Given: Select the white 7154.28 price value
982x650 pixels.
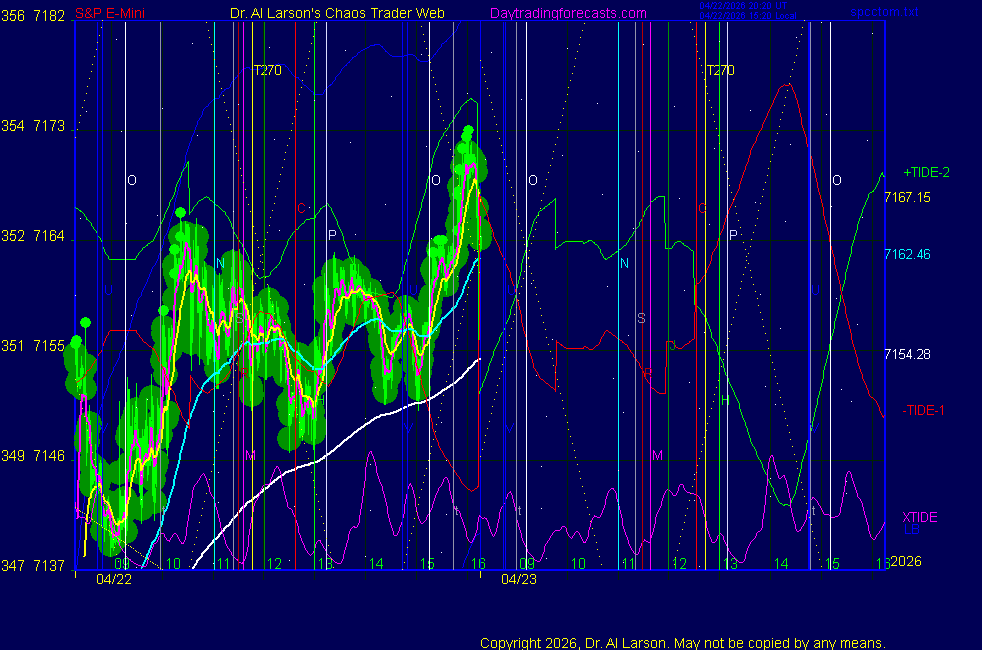Looking at the screenshot, I should coord(907,354).
